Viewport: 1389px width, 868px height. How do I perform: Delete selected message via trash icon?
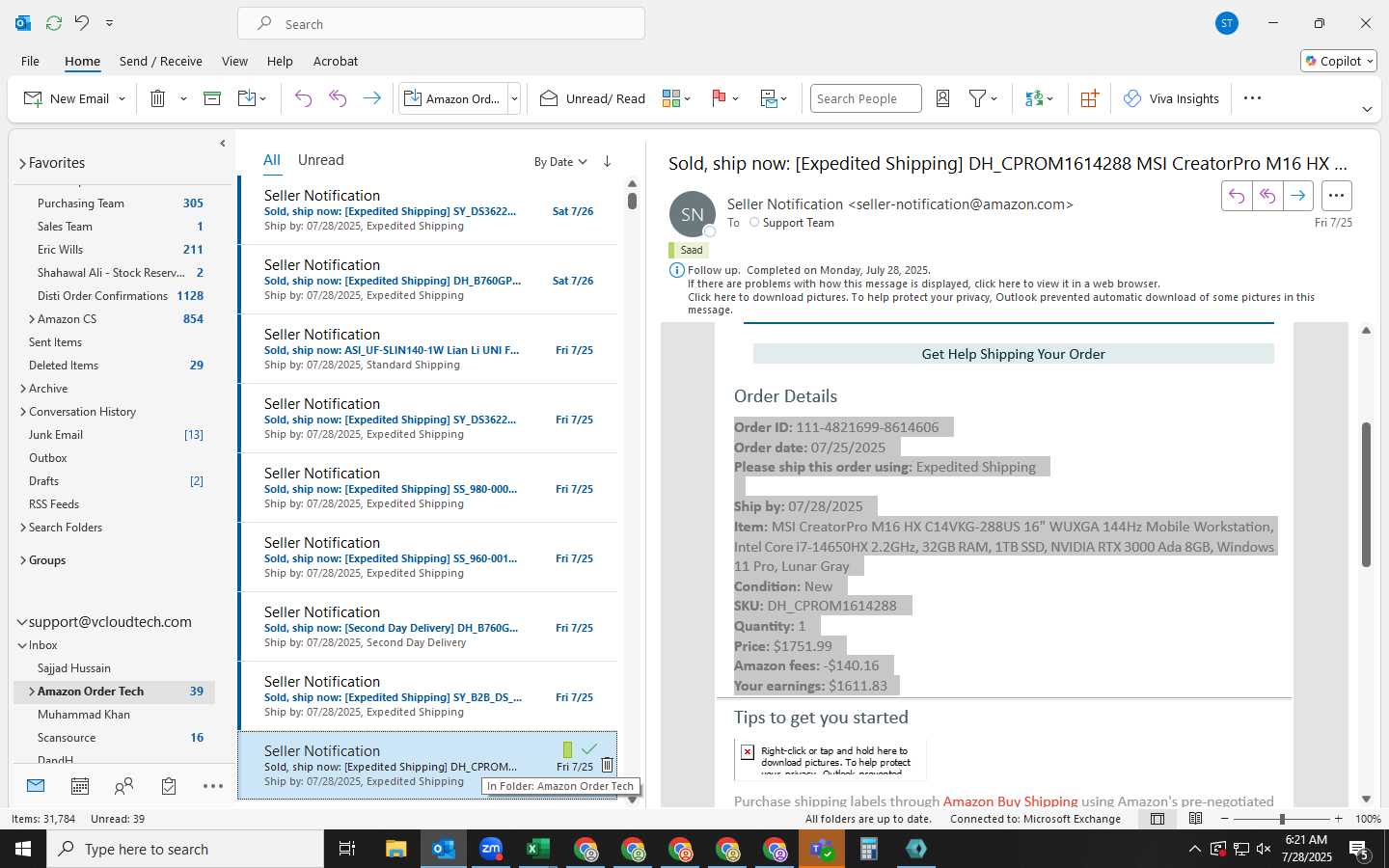point(607,765)
